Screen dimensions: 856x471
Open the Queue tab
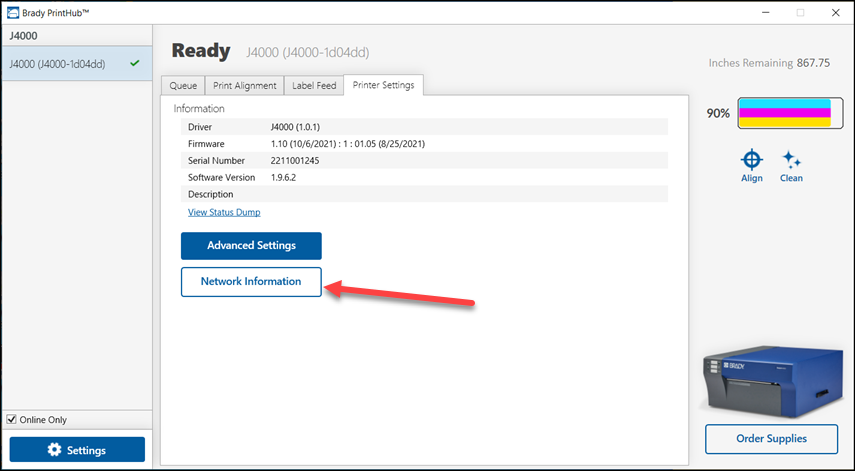coord(183,86)
